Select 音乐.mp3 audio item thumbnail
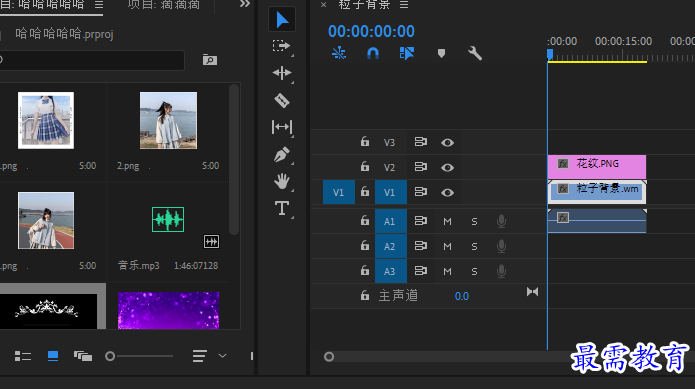The image size is (695, 389). point(168,219)
